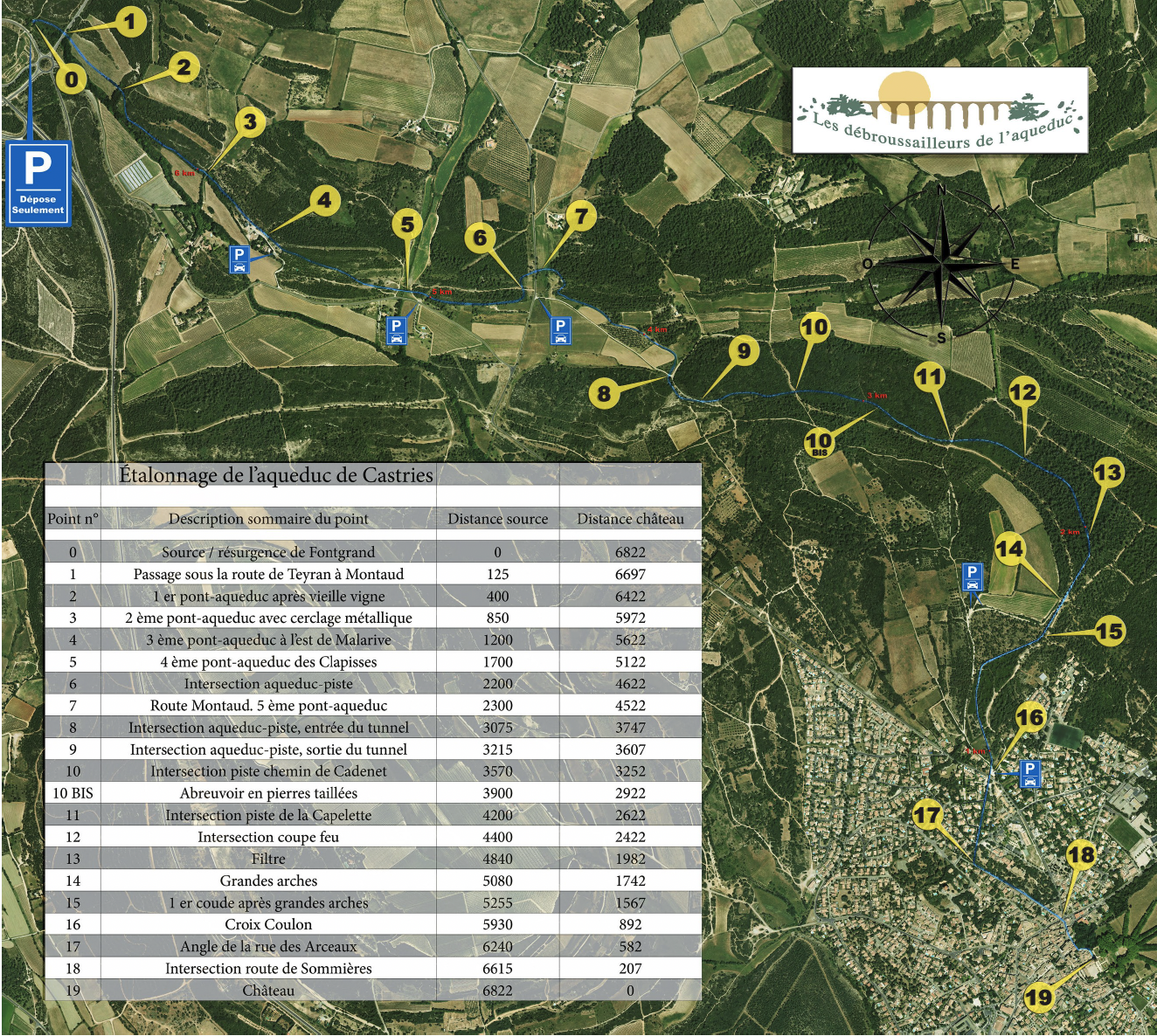1157x1036 pixels.
Task: Click the compass rose on the map
Action: coord(941,263)
